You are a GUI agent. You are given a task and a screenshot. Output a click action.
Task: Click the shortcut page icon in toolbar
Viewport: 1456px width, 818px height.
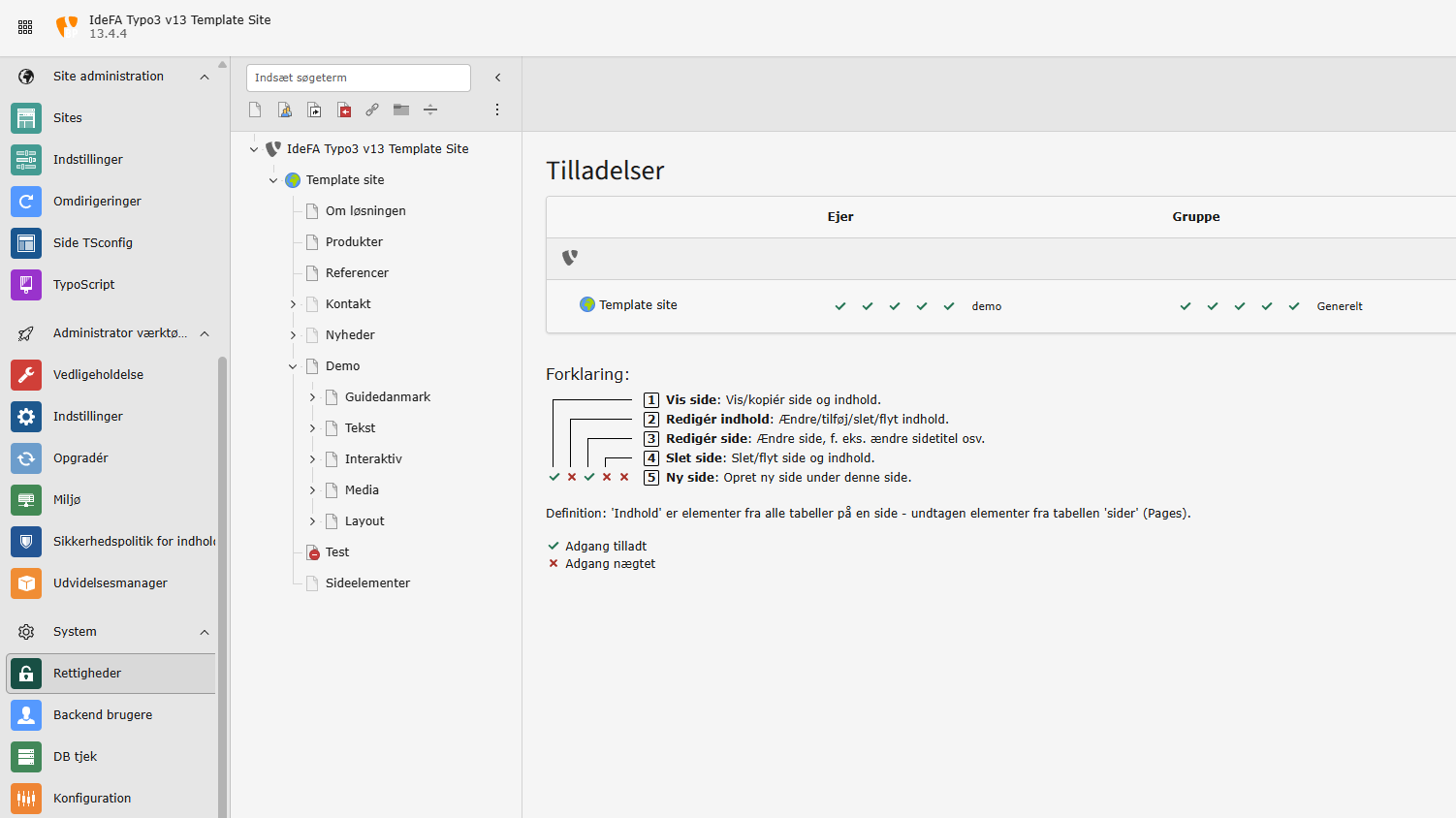tap(314, 110)
